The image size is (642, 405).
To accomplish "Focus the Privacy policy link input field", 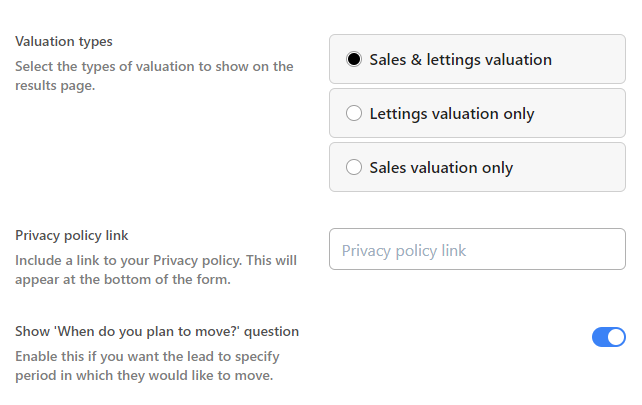I will click(x=477, y=250).
